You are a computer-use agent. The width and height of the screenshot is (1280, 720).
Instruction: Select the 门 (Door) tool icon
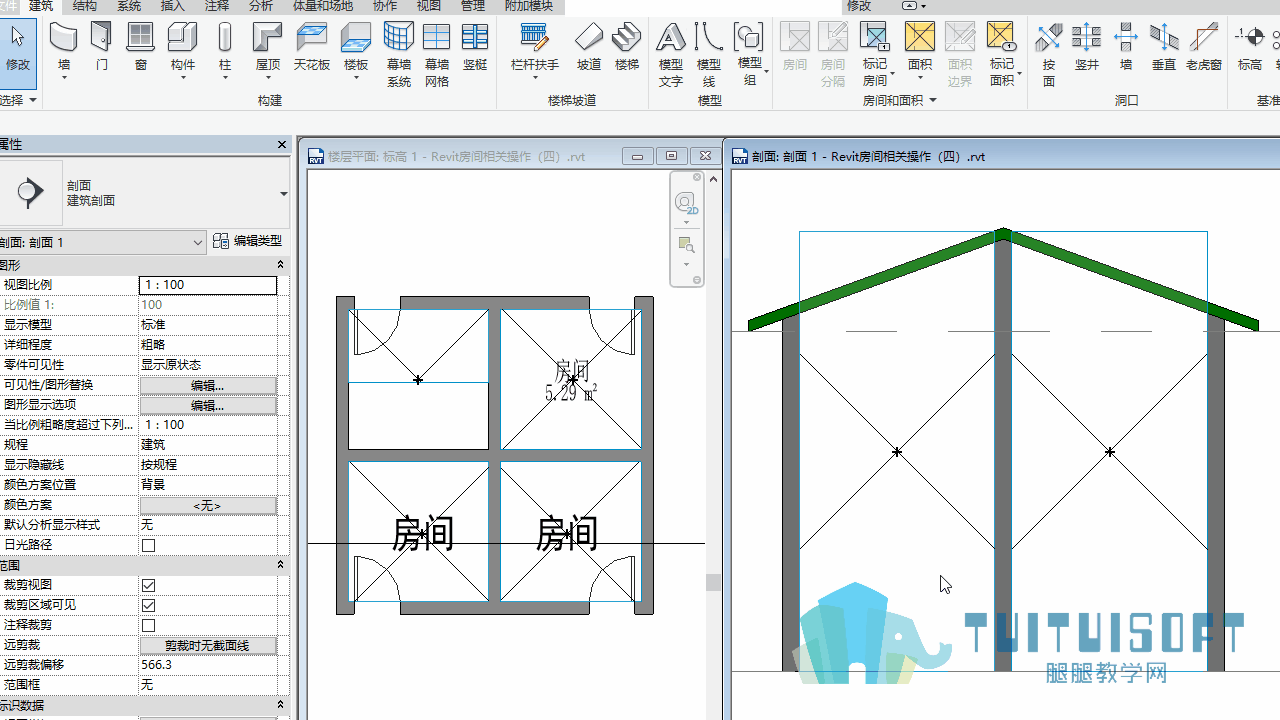[x=101, y=38]
